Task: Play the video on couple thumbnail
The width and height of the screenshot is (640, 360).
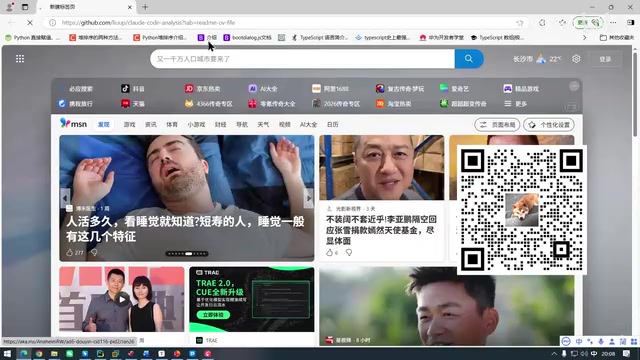Action: click(x=122, y=300)
